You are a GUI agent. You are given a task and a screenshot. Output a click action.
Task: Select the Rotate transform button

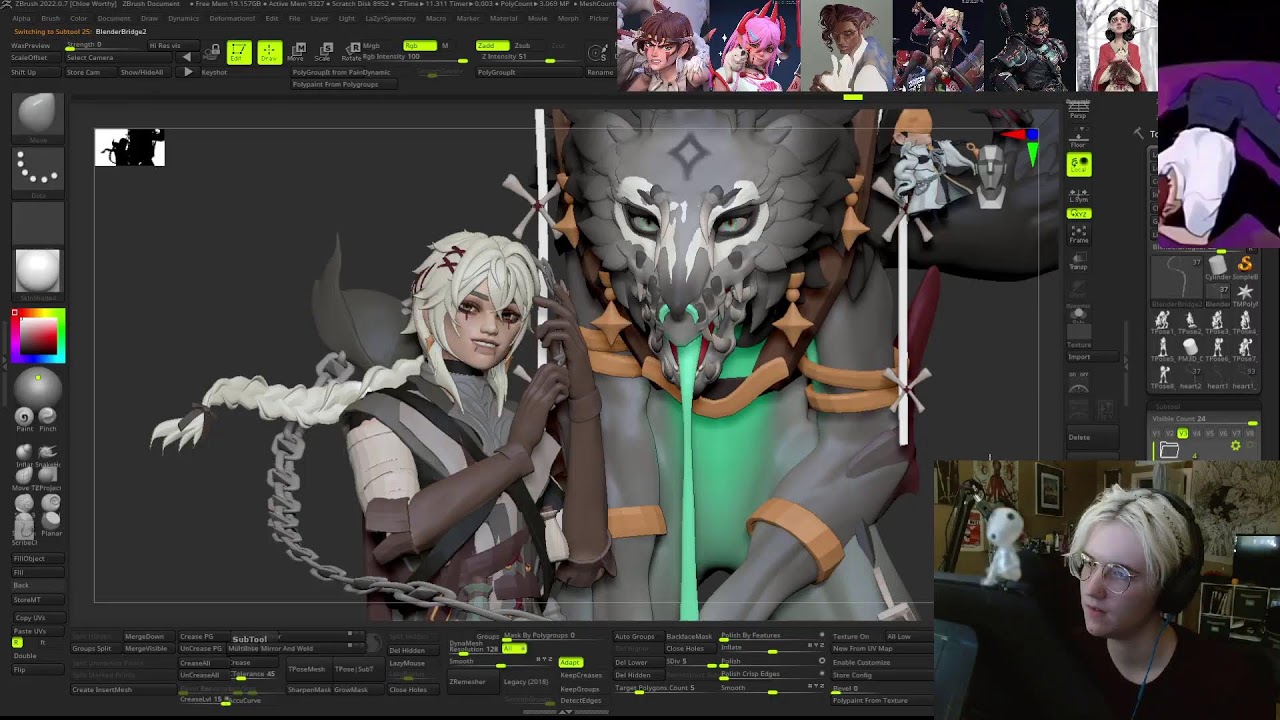[351, 53]
